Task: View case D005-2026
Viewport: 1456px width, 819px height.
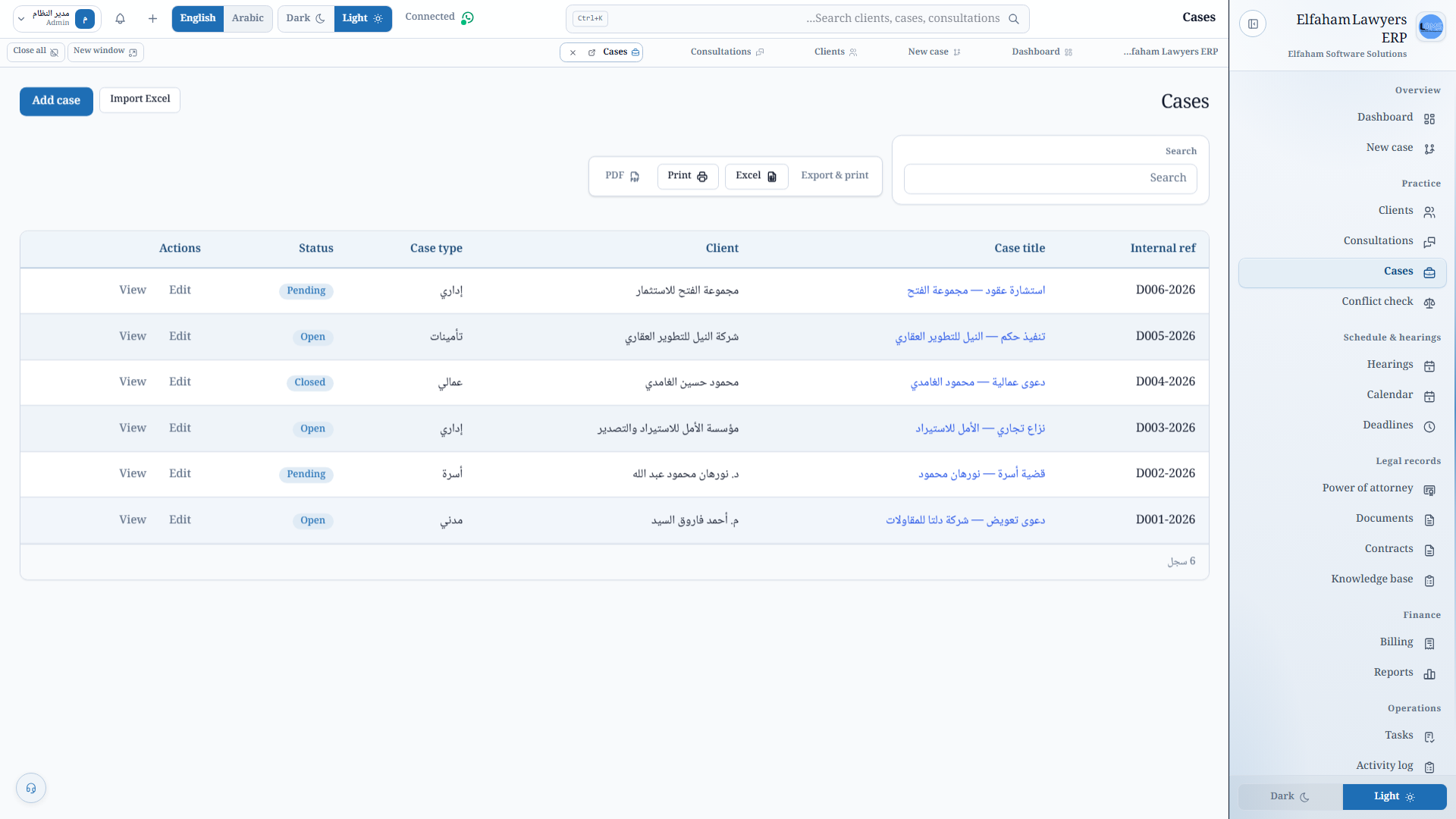Action: pos(133,337)
